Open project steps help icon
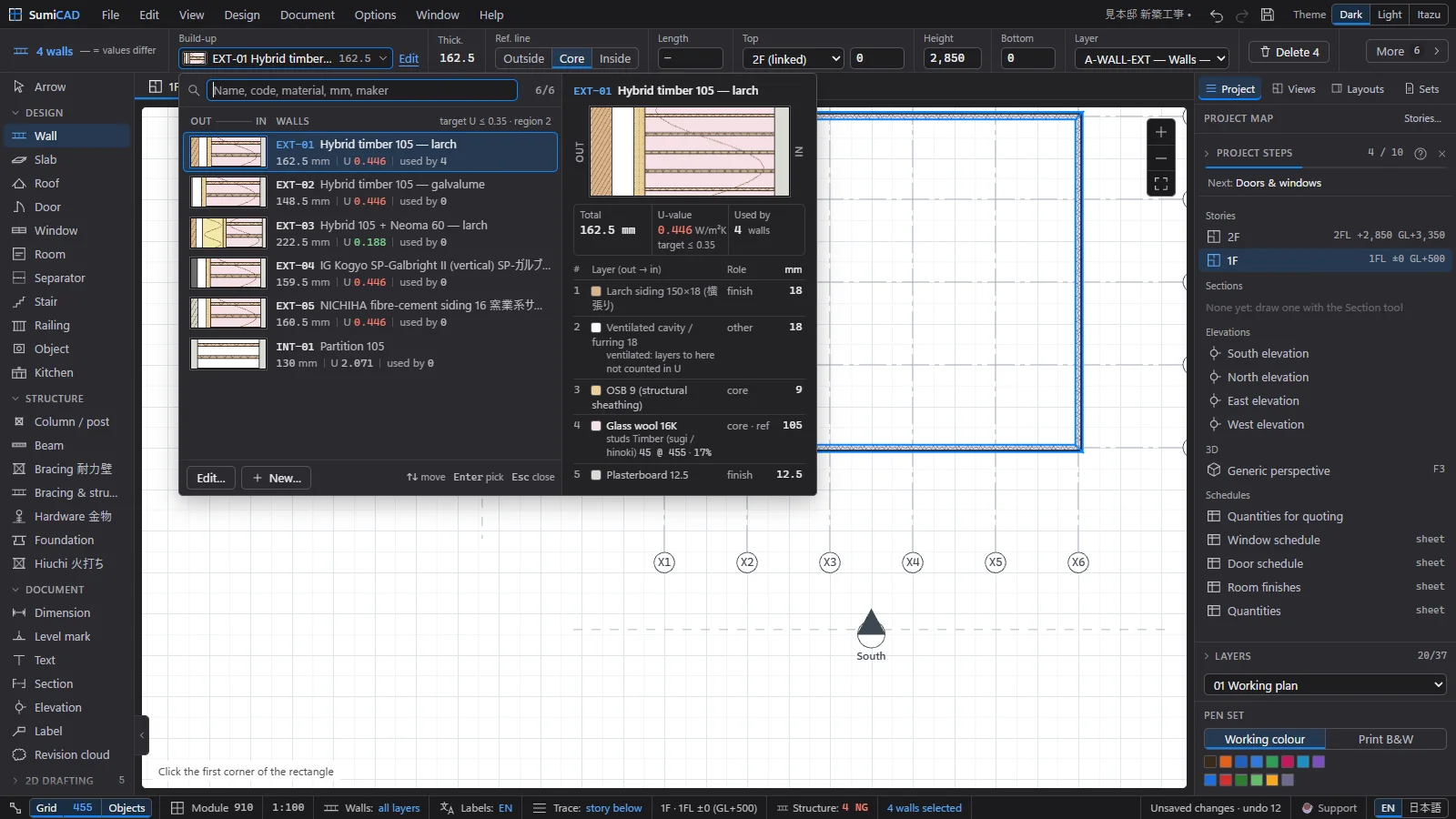Screen dimensions: 1456x819 (1421, 153)
